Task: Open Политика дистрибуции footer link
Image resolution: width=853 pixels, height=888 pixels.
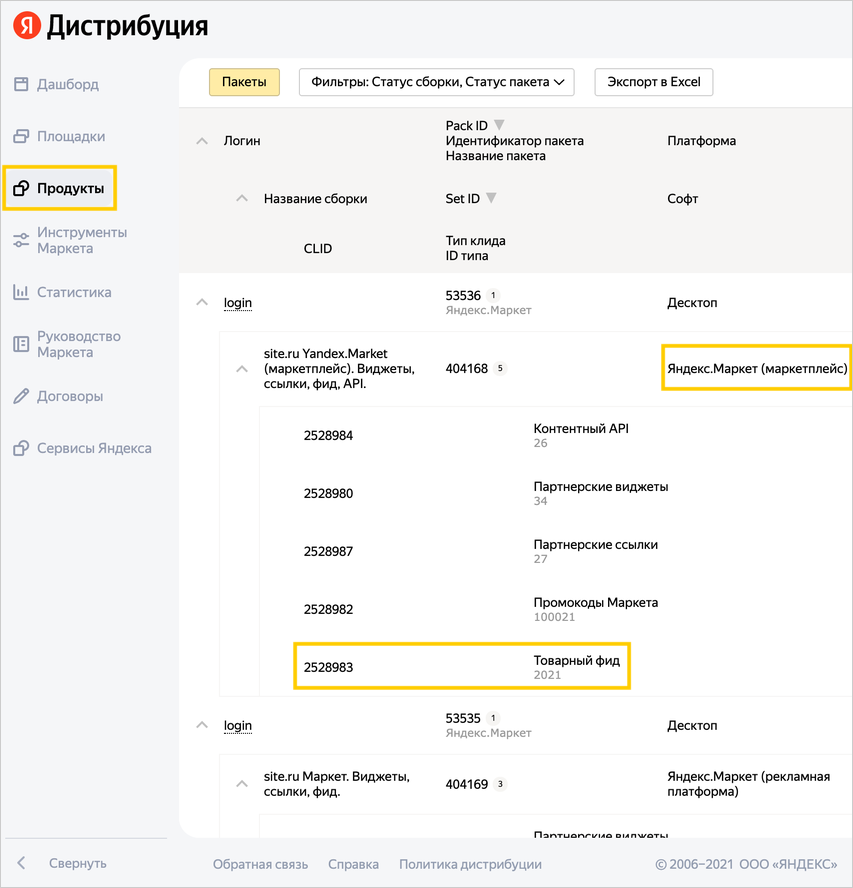Action: 470,864
